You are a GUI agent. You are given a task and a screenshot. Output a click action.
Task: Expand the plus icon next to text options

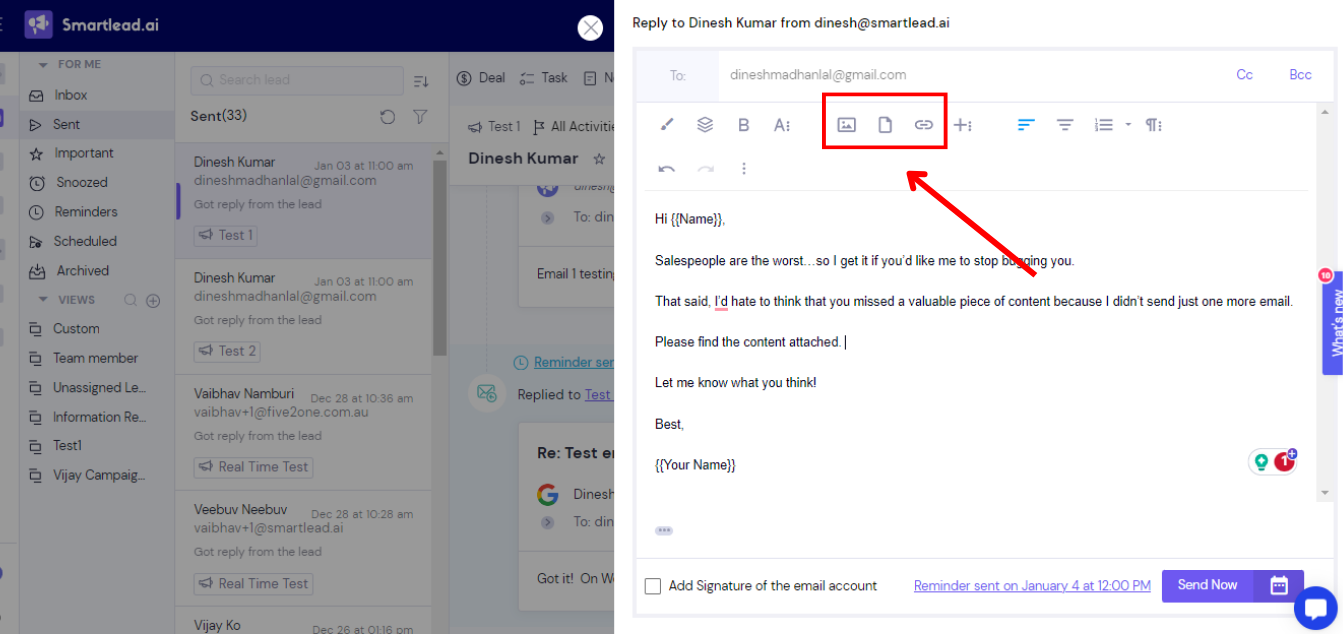[963, 124]
